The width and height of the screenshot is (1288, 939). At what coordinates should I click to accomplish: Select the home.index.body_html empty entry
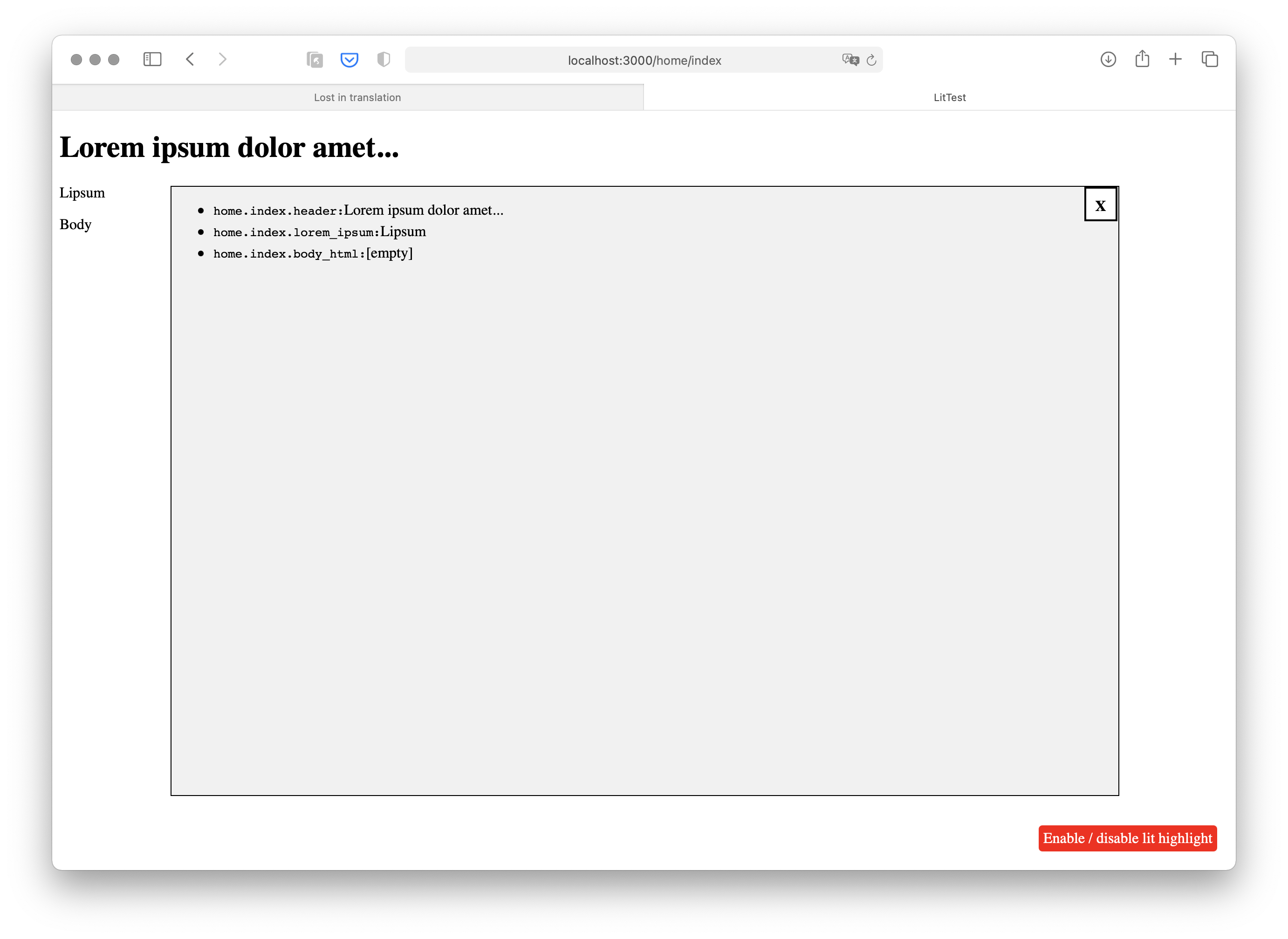(312, 253)
